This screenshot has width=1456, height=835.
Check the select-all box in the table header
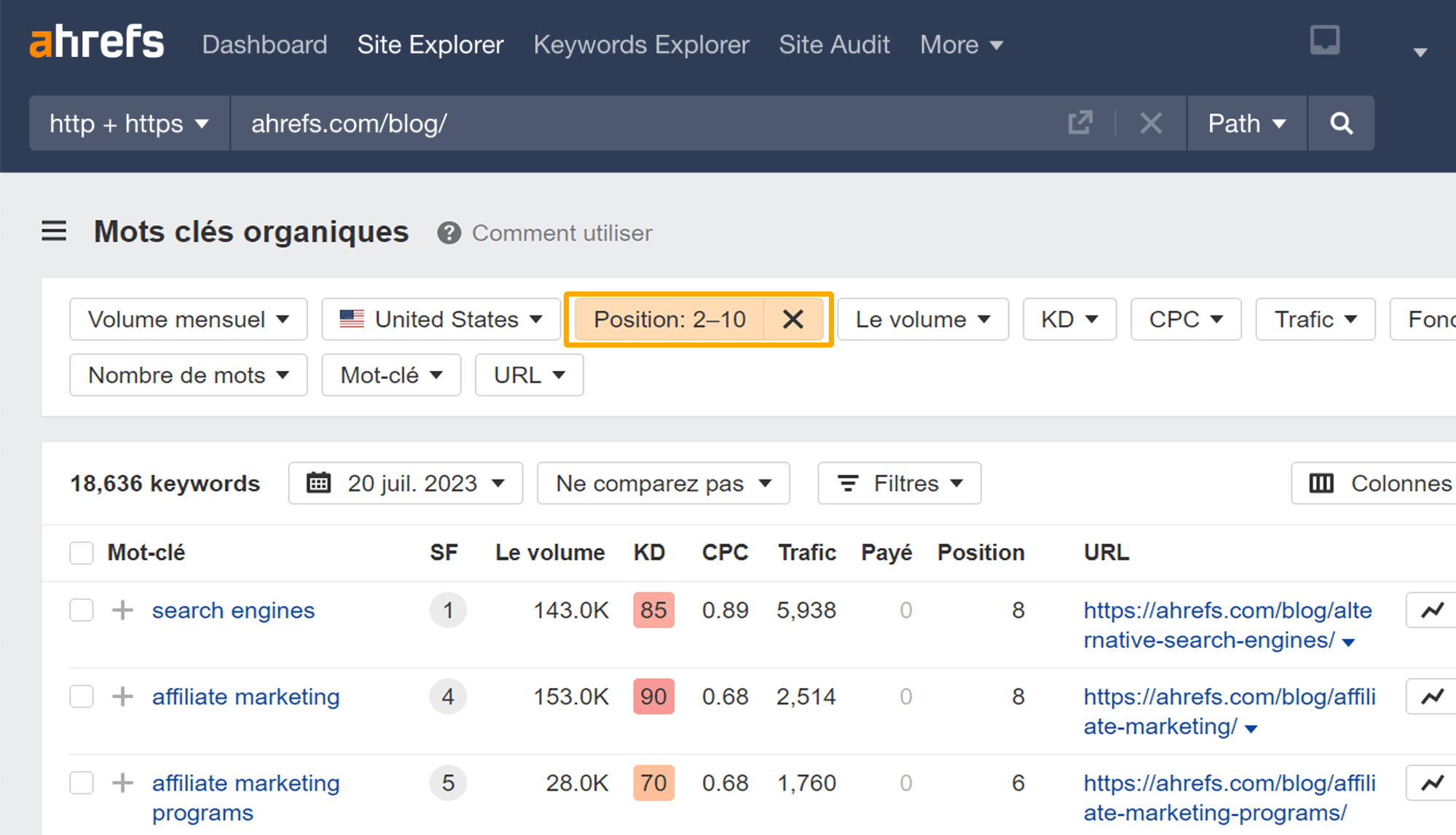click(x=82, y=553)
